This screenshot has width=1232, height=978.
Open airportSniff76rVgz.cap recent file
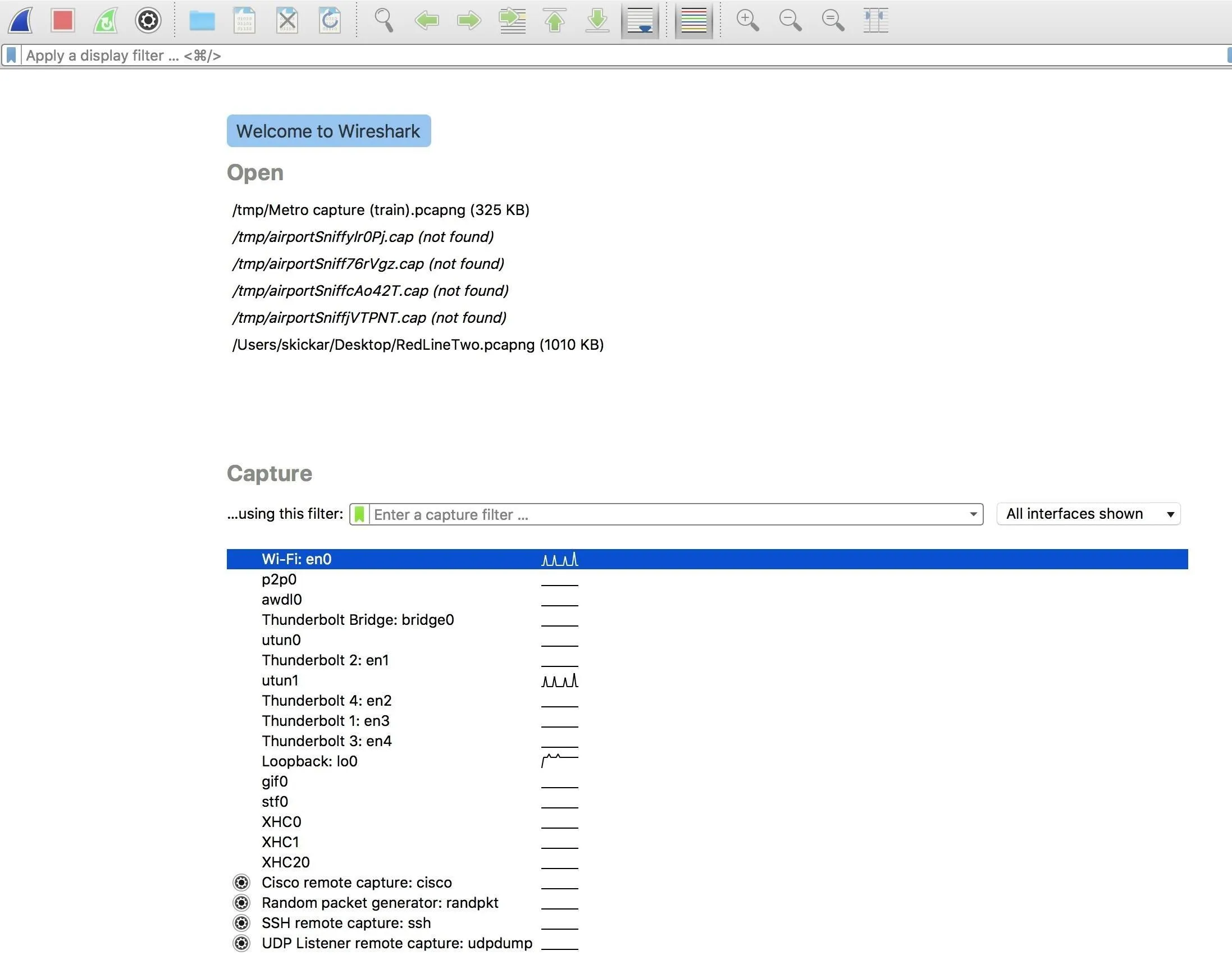[x=368, y=263]
